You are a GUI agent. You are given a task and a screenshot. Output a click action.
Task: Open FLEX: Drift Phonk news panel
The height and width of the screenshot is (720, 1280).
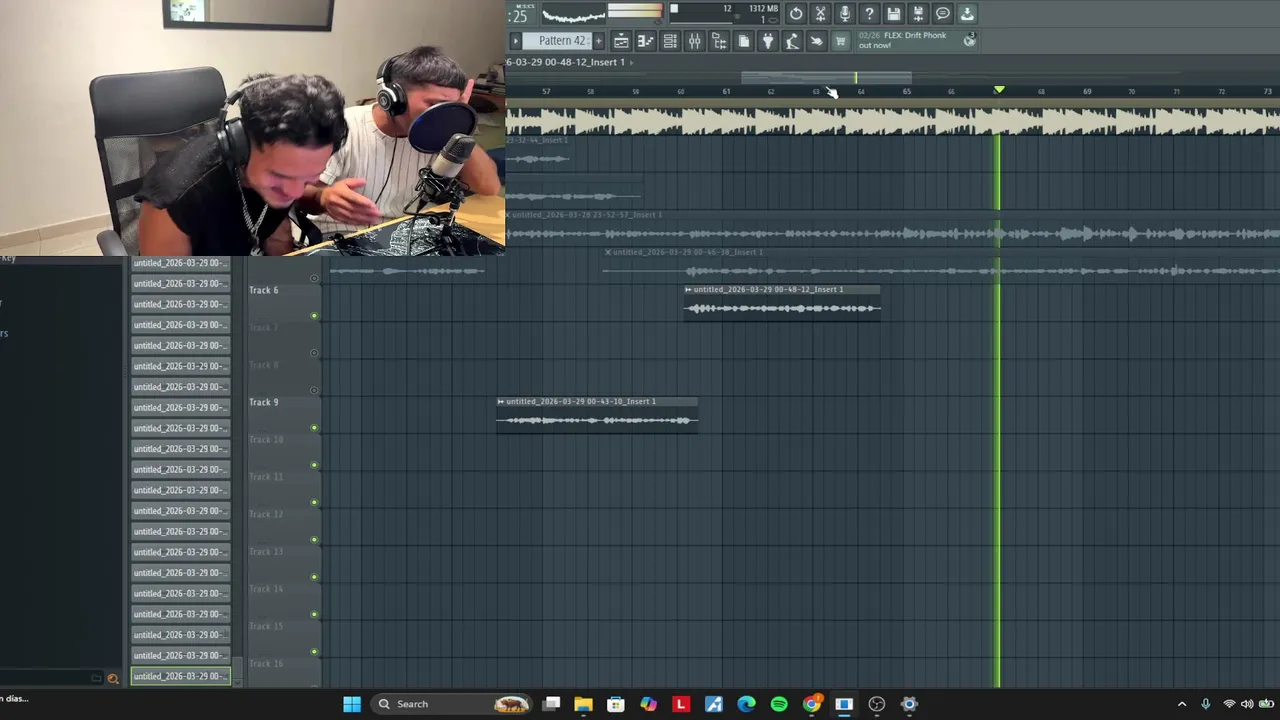908,40
